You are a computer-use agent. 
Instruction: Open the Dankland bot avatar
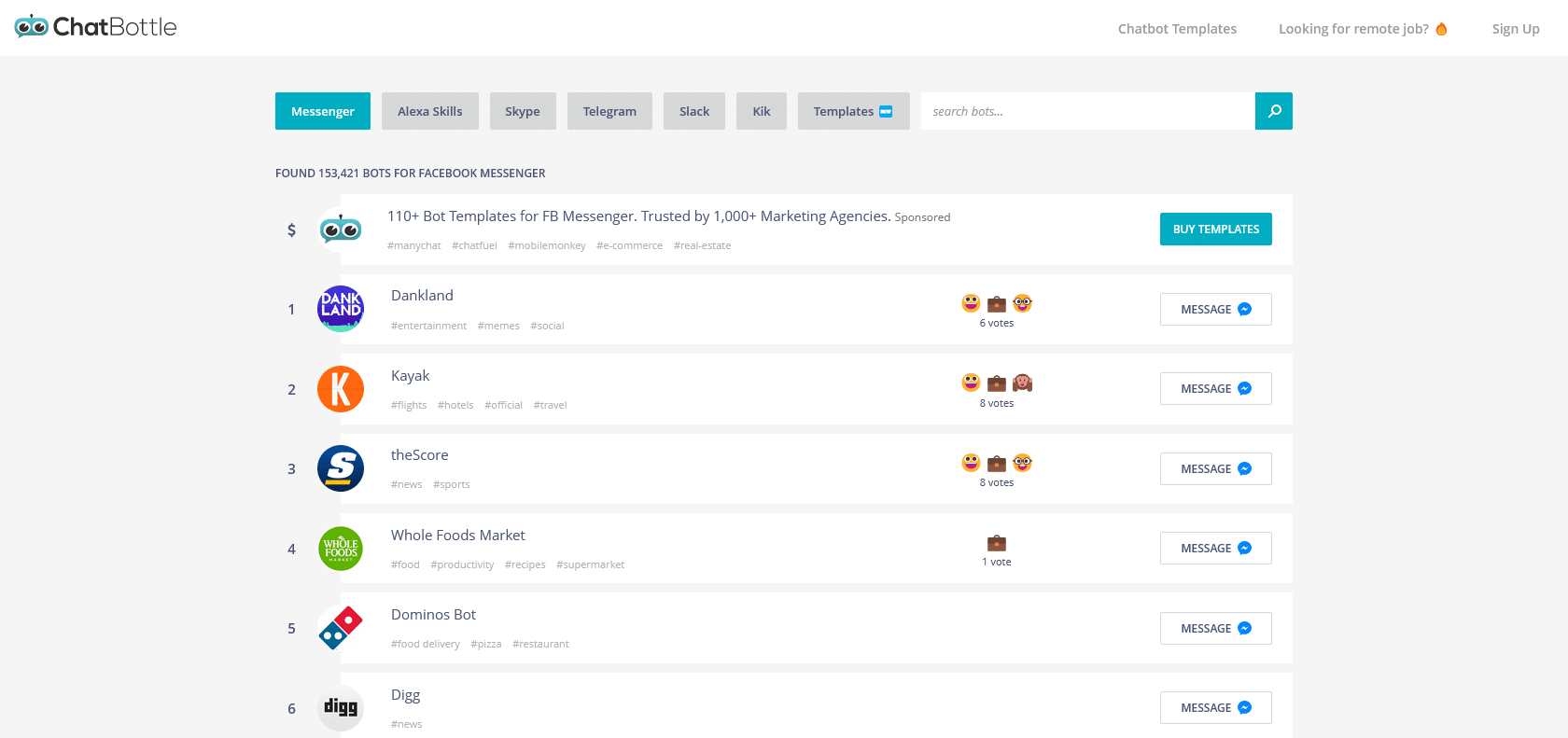pos(341,309)
